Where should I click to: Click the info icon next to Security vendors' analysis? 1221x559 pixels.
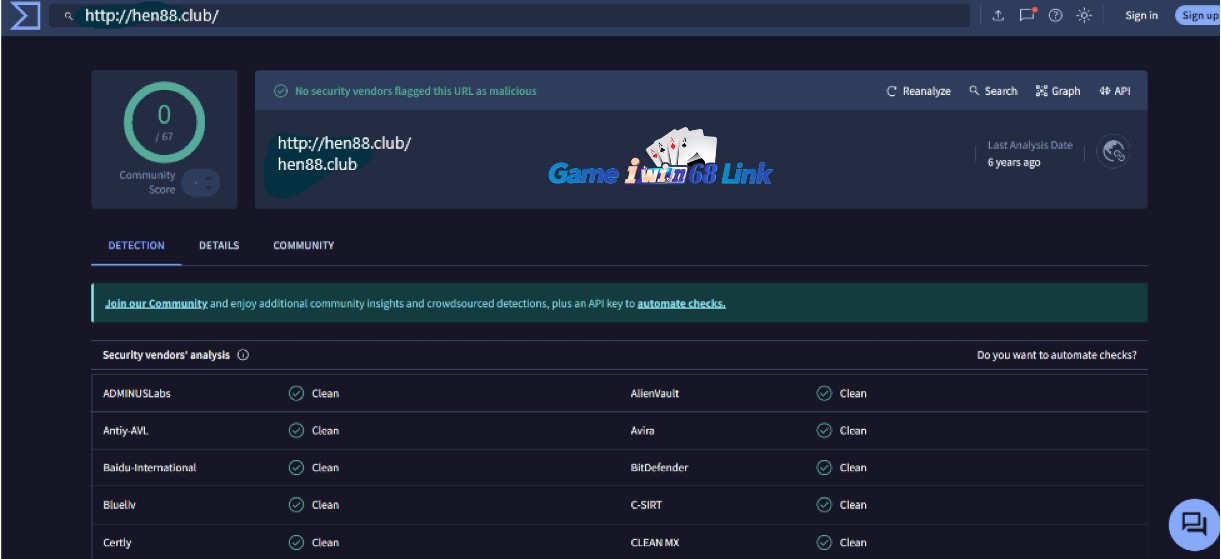point(243,355)
